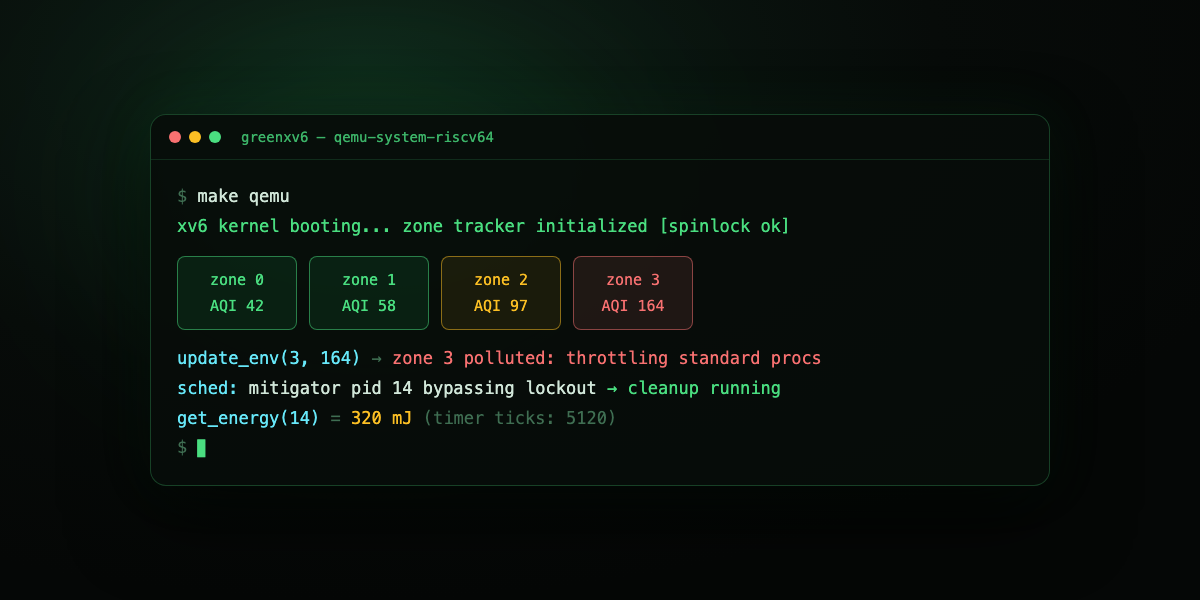Click 'cleanup running' status text

point(704,388)
